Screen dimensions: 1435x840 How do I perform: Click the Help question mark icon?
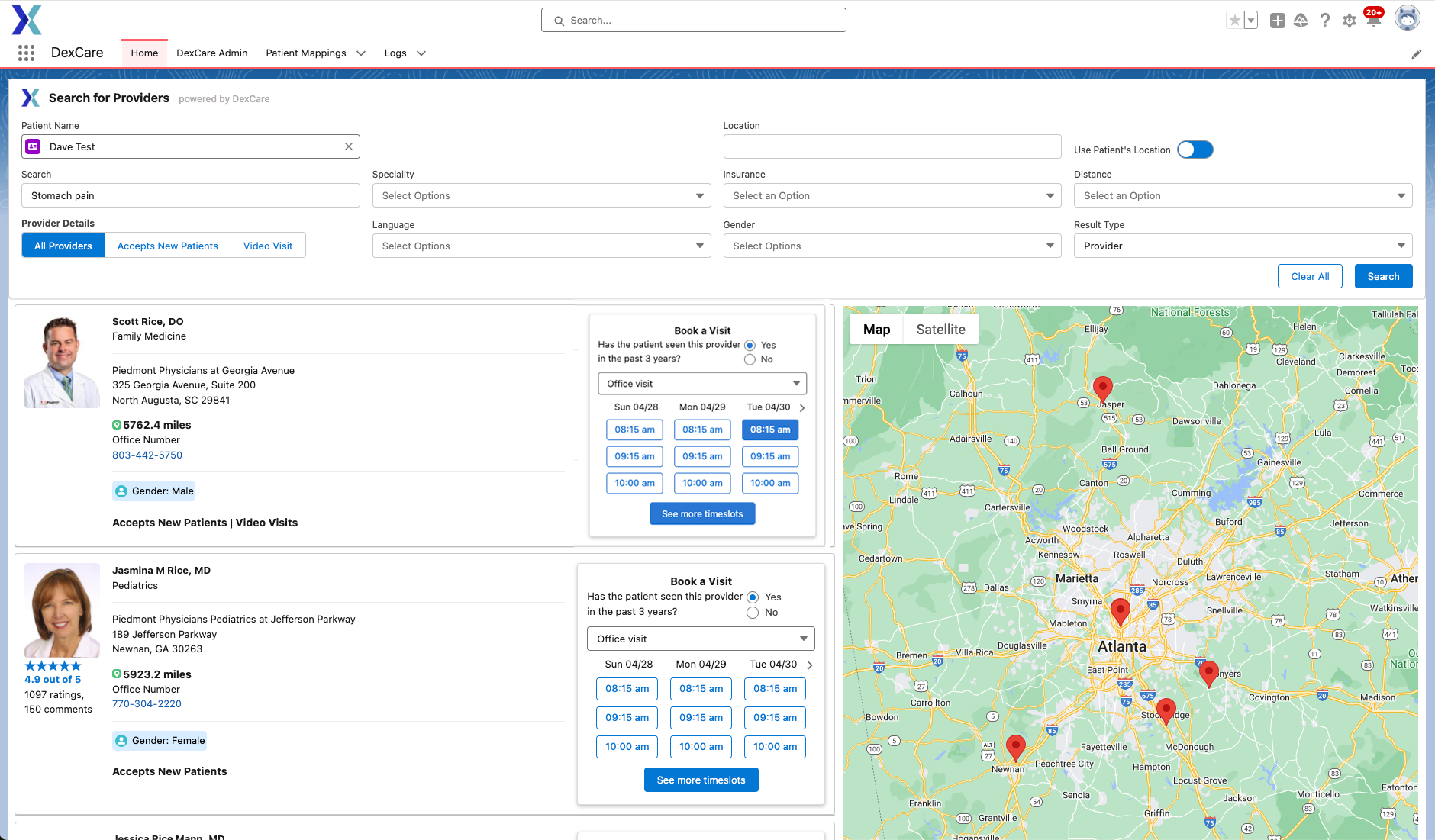point(1325,20)
